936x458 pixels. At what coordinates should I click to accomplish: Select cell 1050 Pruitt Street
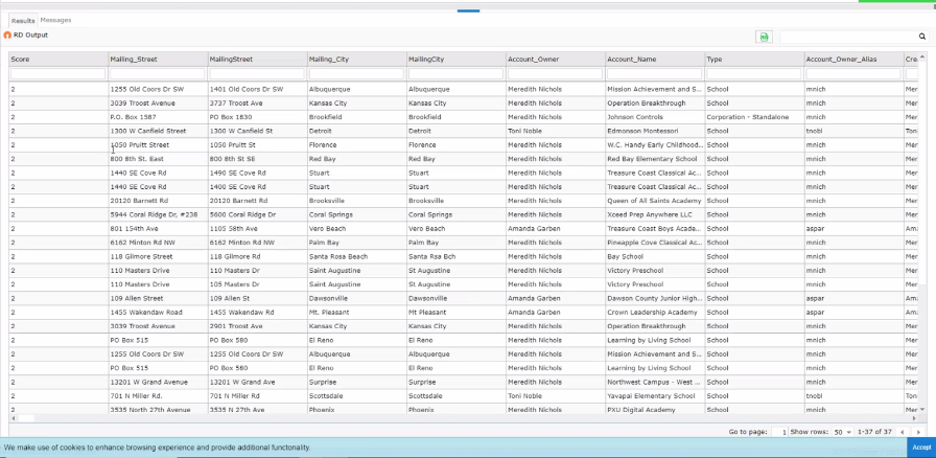[x=158, y=145]
